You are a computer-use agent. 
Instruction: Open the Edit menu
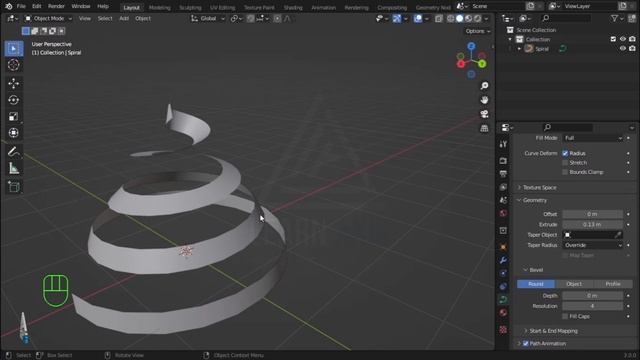pos(37,7)
